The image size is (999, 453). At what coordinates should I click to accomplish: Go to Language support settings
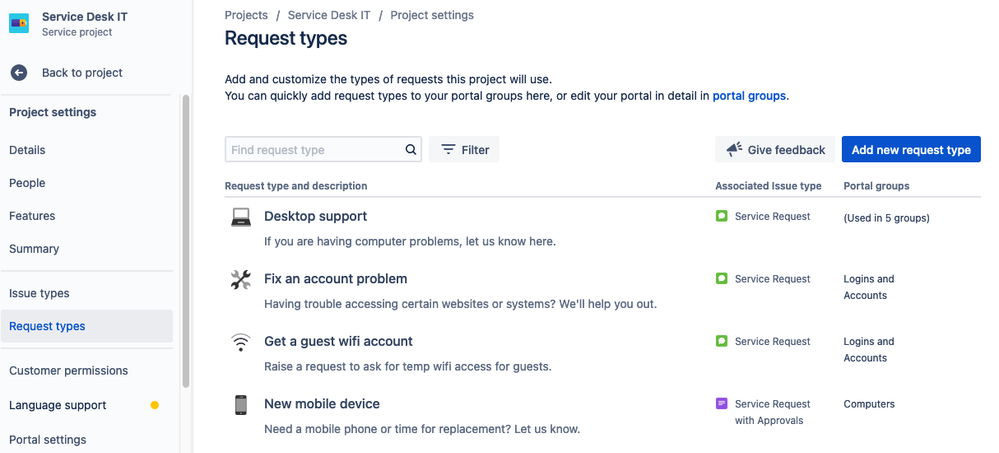click(x=58, y=405)
